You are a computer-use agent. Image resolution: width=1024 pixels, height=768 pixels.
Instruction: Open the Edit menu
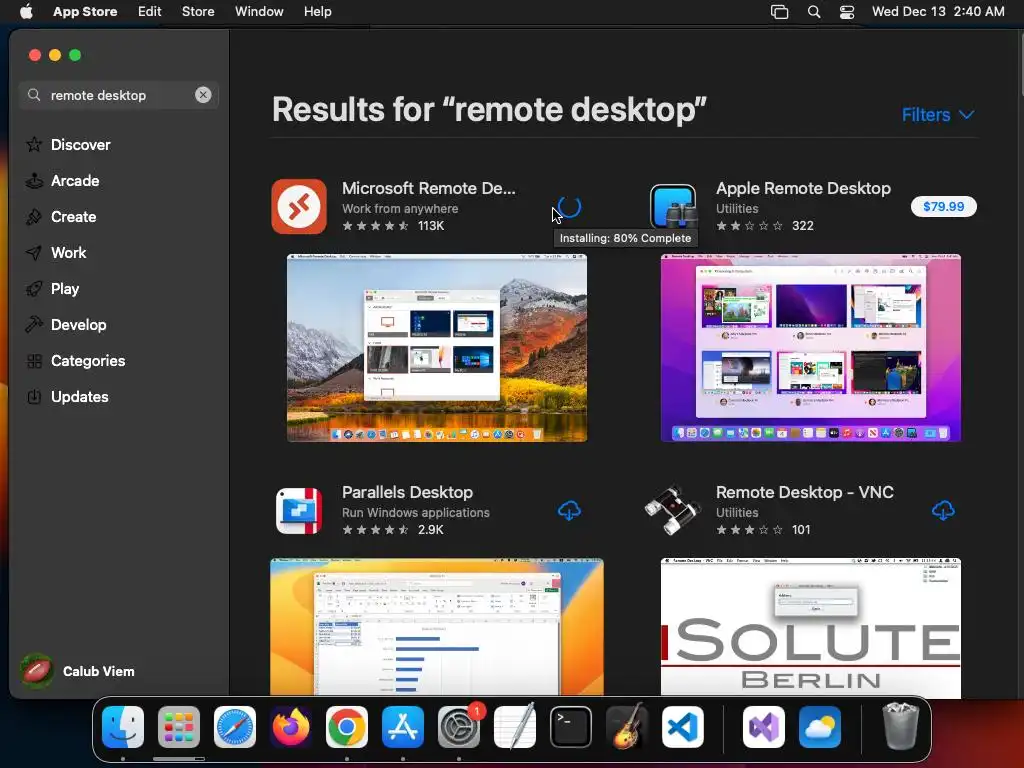150,12
